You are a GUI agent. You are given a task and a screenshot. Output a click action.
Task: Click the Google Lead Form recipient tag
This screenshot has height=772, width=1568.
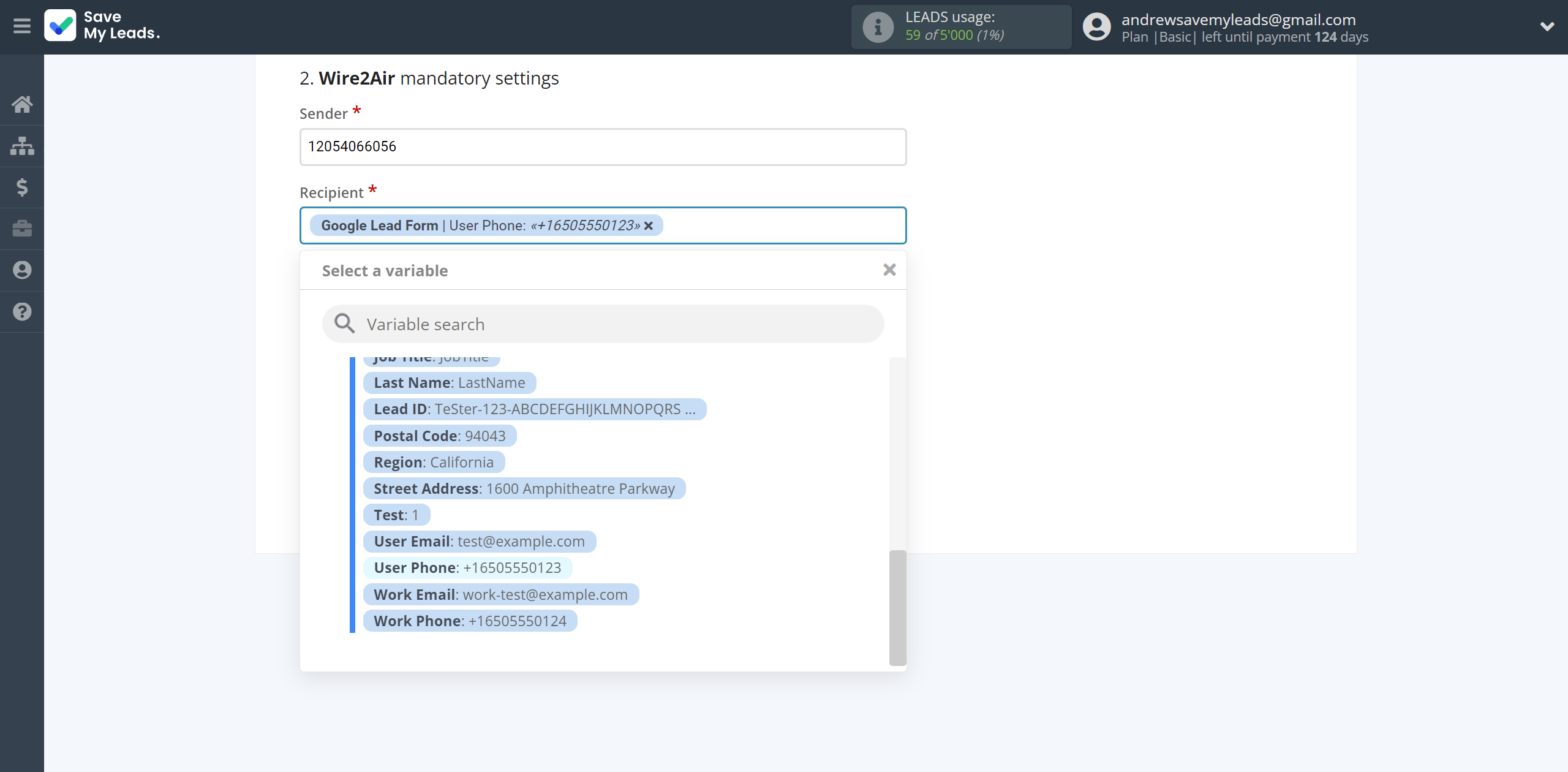[486, 225]
